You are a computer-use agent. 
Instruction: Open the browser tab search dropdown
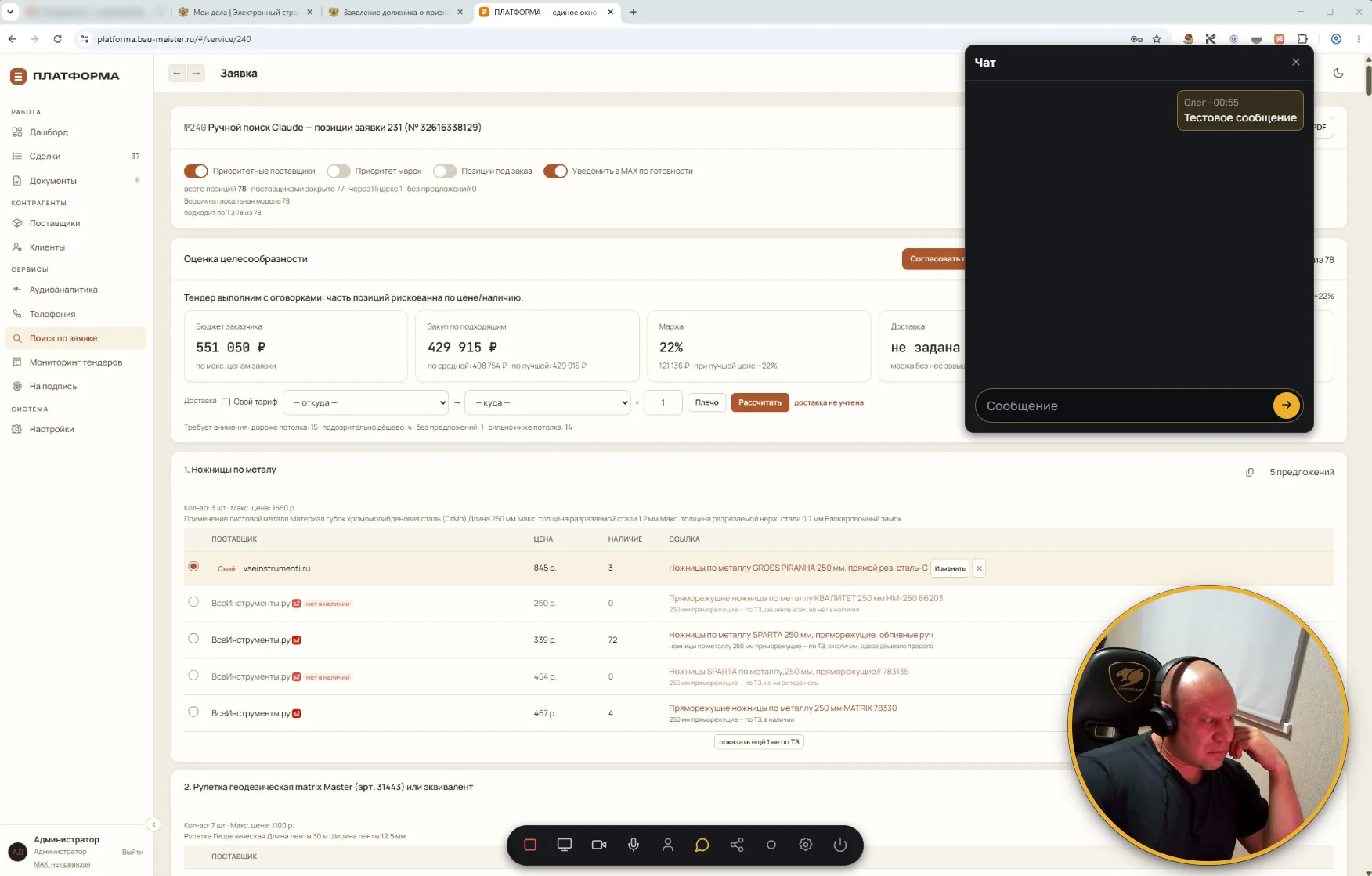pos(10,12)
